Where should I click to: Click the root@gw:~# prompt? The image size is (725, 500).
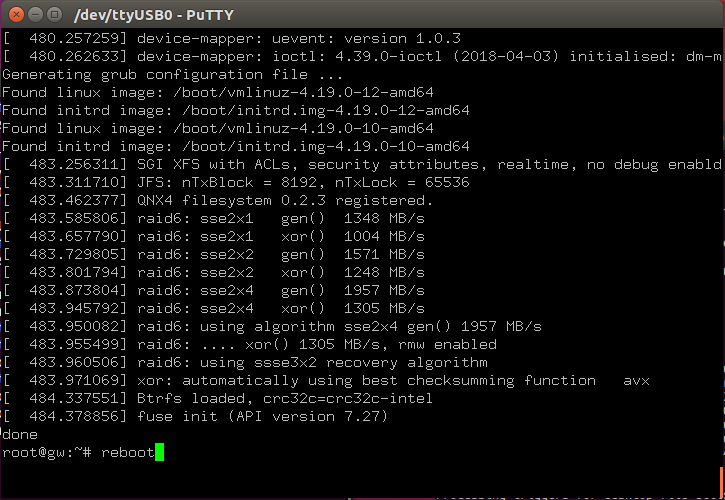click(47, 452)
